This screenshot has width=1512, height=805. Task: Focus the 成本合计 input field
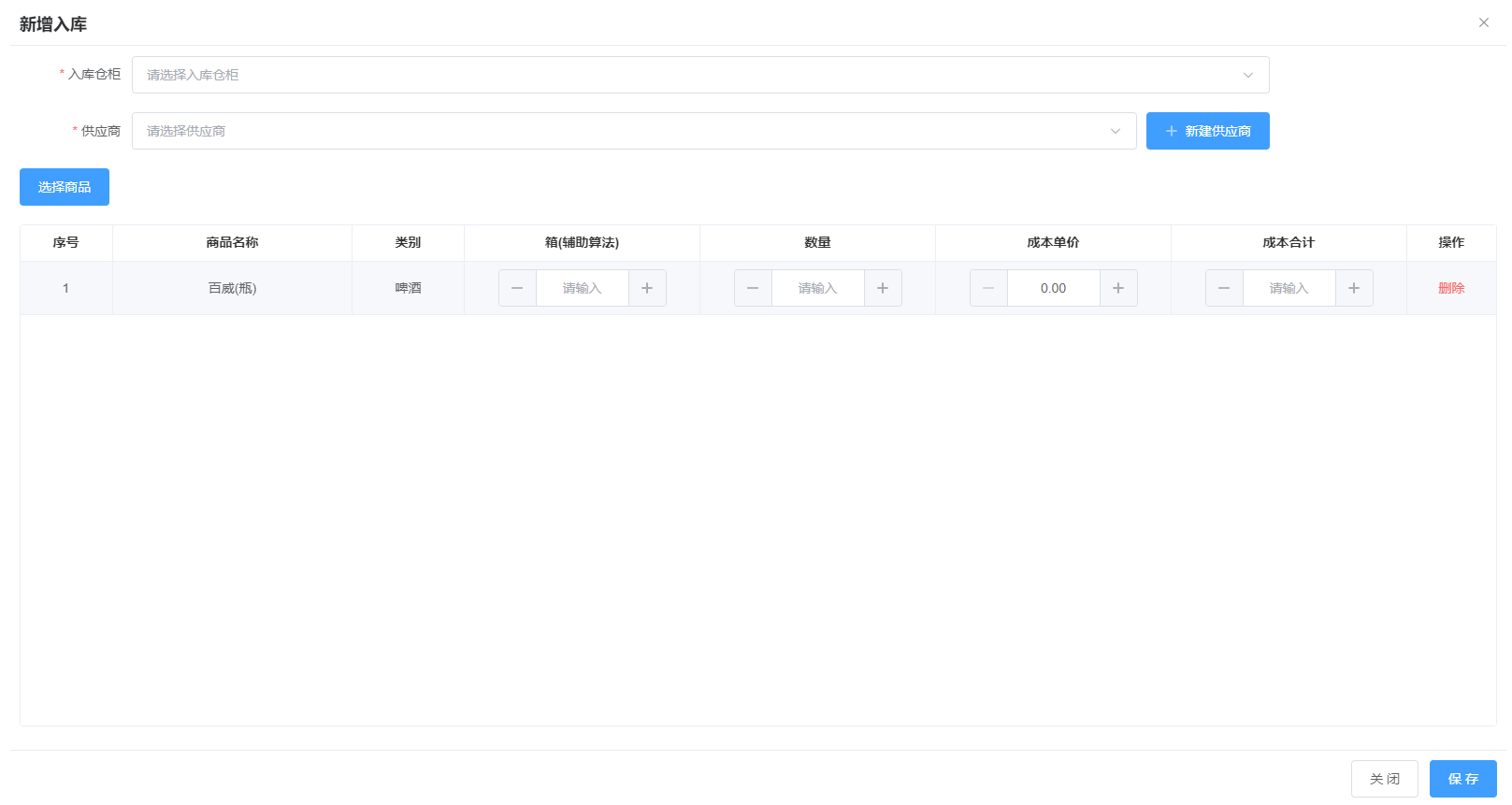pyautogui.click(x=1289, y=288)
